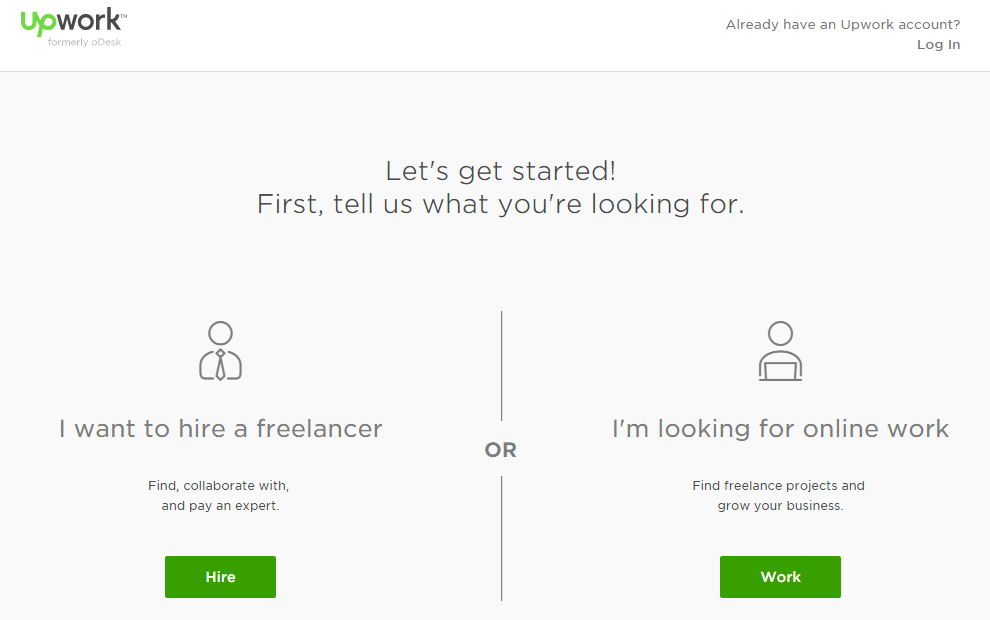The image size is (990, 620).
Task: Click the 'grow your business.' text line
Action: click(x=780, y=506)
